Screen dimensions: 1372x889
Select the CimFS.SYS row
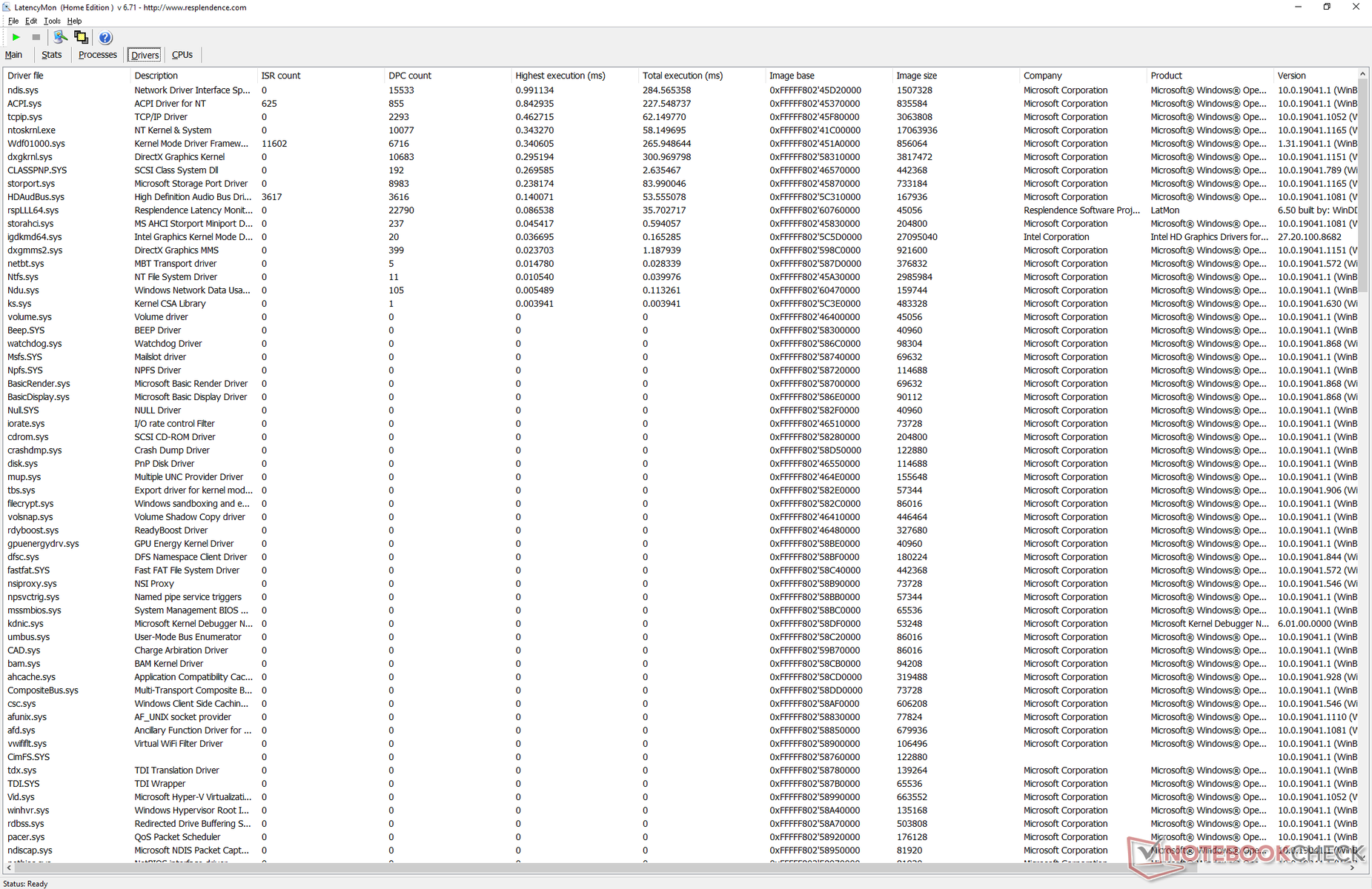[x=680, y=757]
